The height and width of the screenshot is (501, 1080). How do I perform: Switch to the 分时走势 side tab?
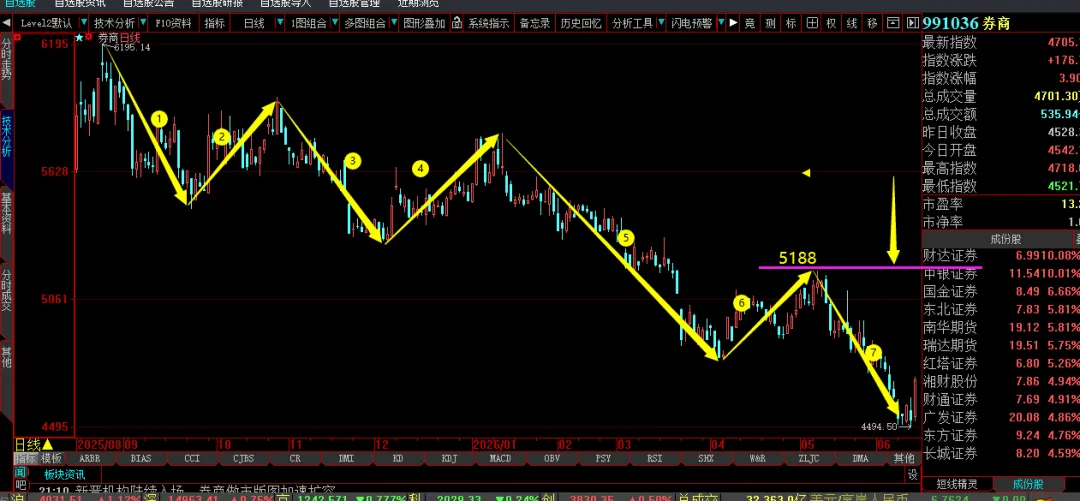click(x=6, y=60)
